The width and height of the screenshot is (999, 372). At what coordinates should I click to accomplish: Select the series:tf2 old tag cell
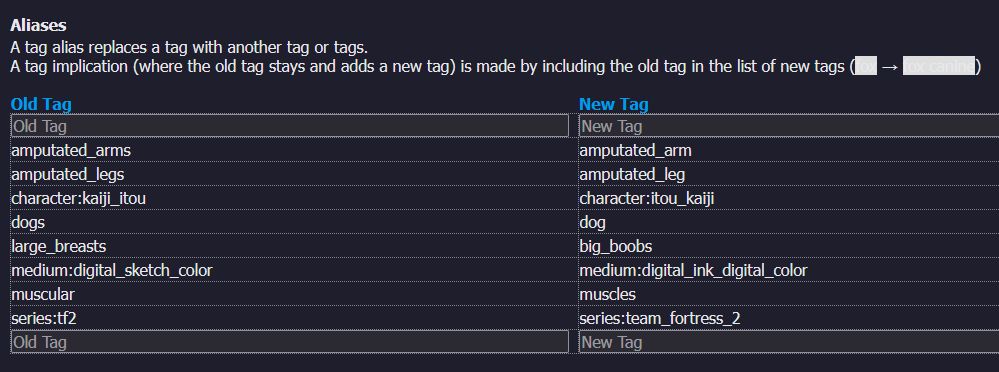(294, 318)
